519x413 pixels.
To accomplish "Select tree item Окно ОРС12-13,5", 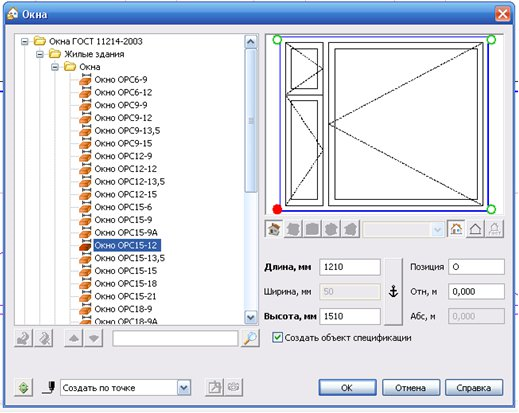I will click(x=129, y=182).
